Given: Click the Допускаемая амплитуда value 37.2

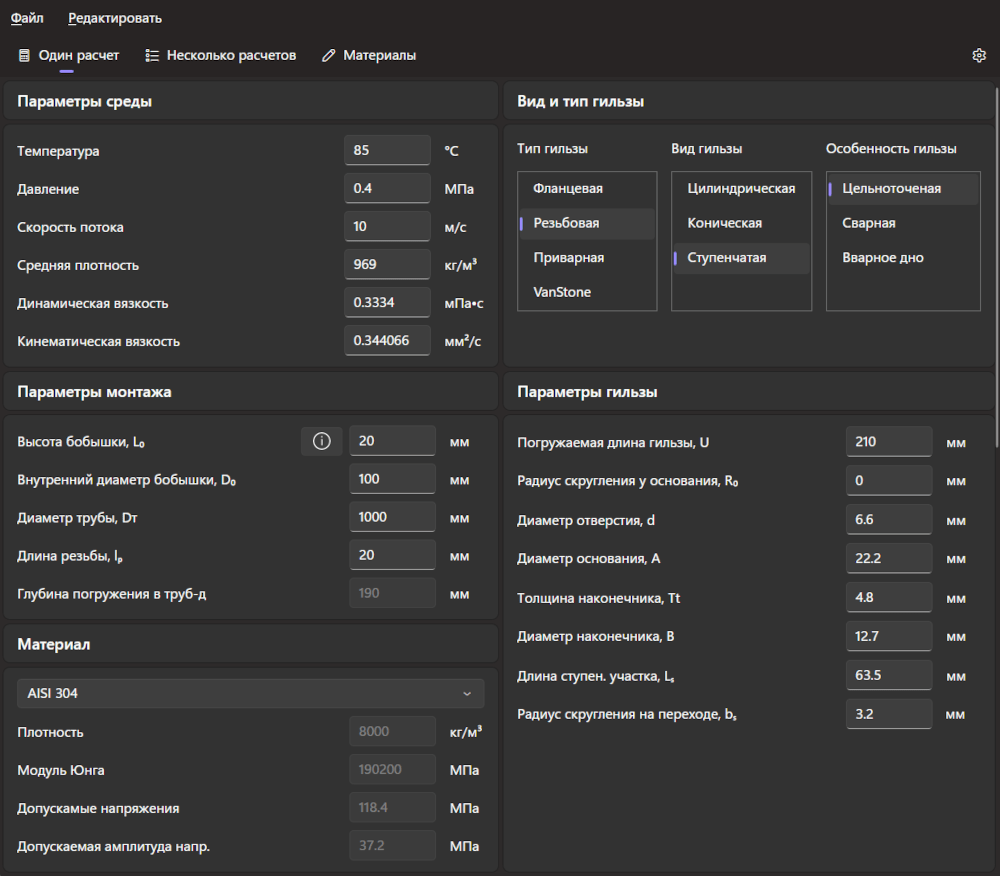Looking at the screenshot, I should point(392,846).
